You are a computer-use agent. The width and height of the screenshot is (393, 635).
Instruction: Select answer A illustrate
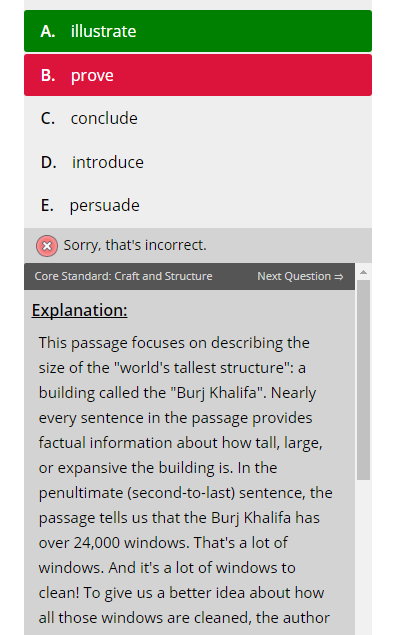[x=198, y=31]
